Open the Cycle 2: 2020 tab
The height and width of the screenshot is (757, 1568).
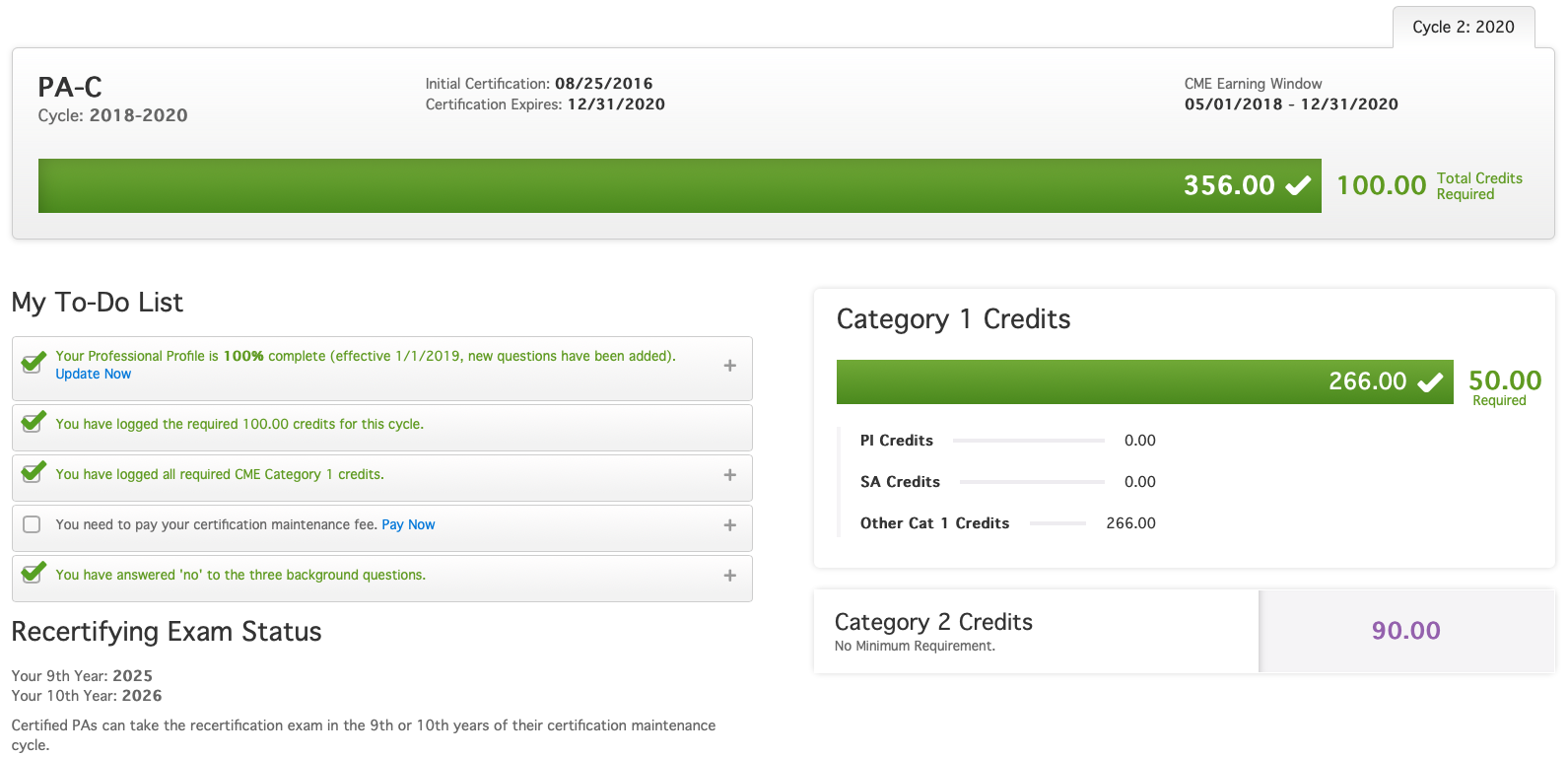1464,27
